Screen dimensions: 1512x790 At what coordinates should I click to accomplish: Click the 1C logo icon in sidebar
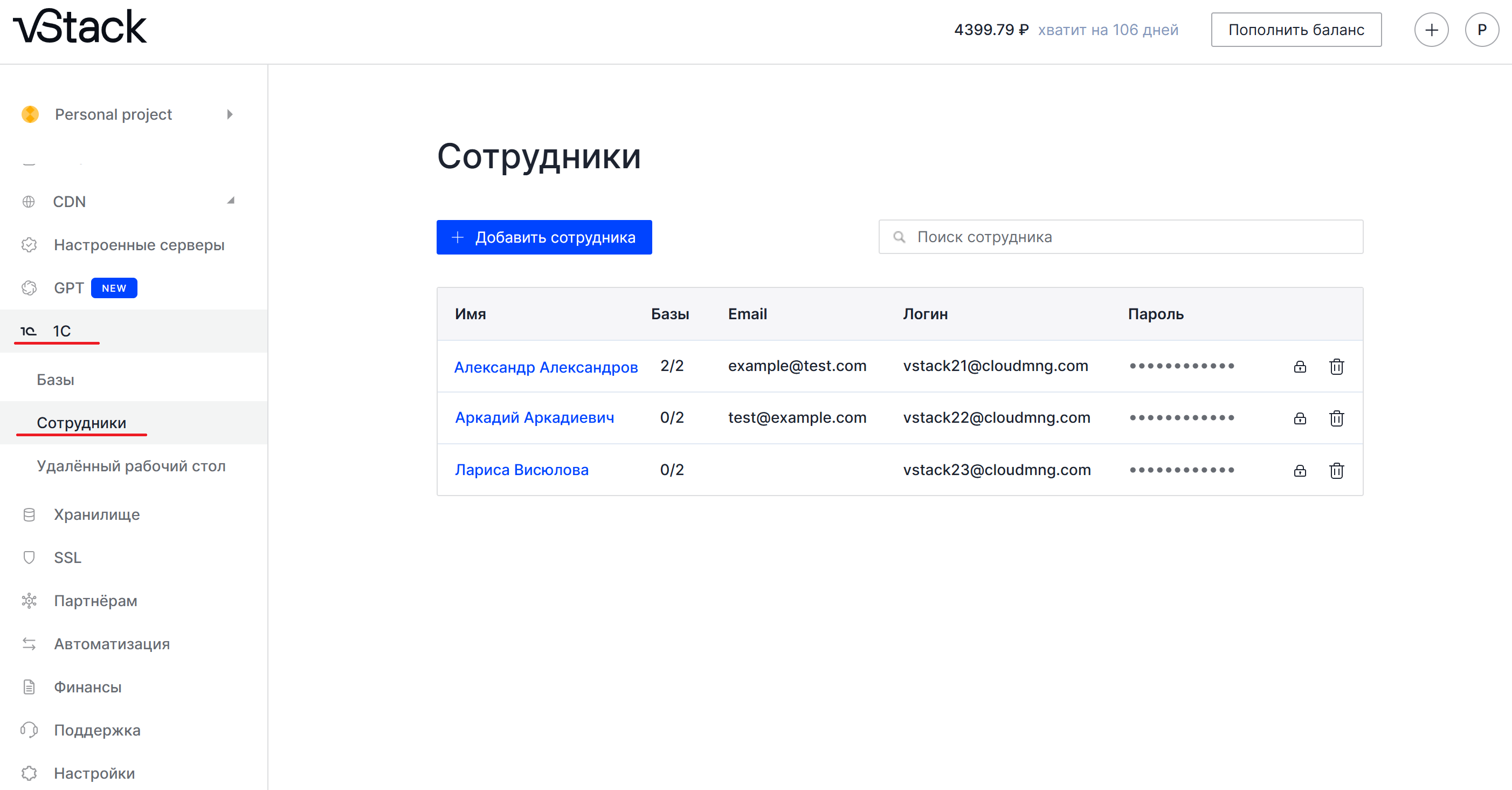28,331
